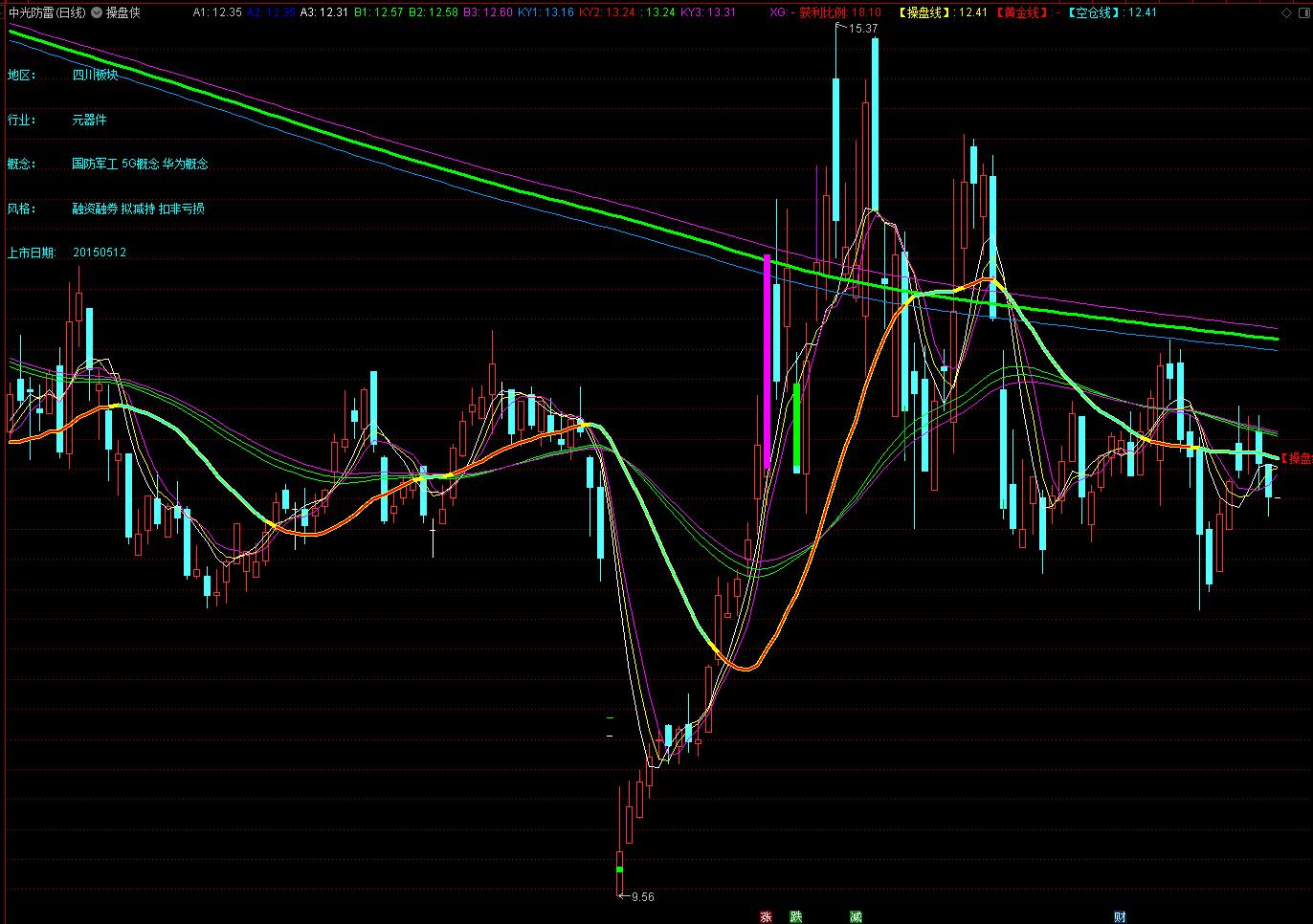This screenshot has height=924, width=1313.
Task: Click the 15.37 high price label
Action: 863,29
